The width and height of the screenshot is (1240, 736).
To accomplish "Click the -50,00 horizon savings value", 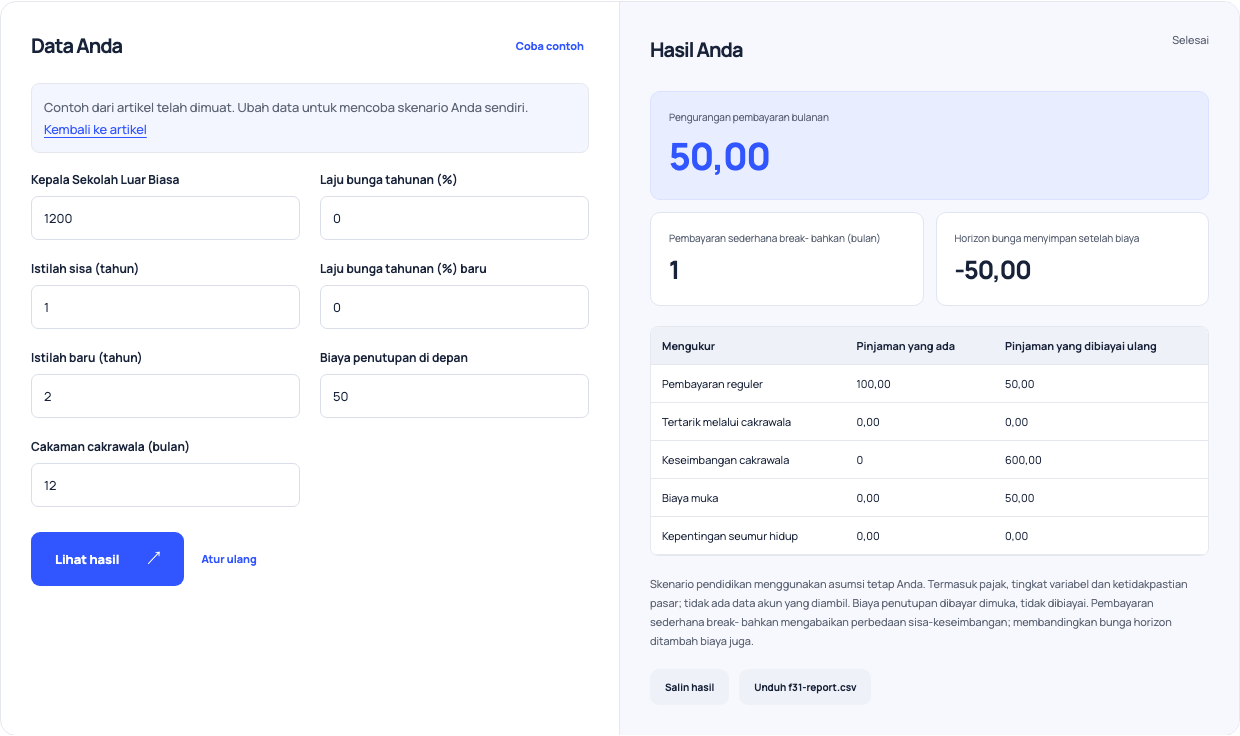I will point(993,270).
